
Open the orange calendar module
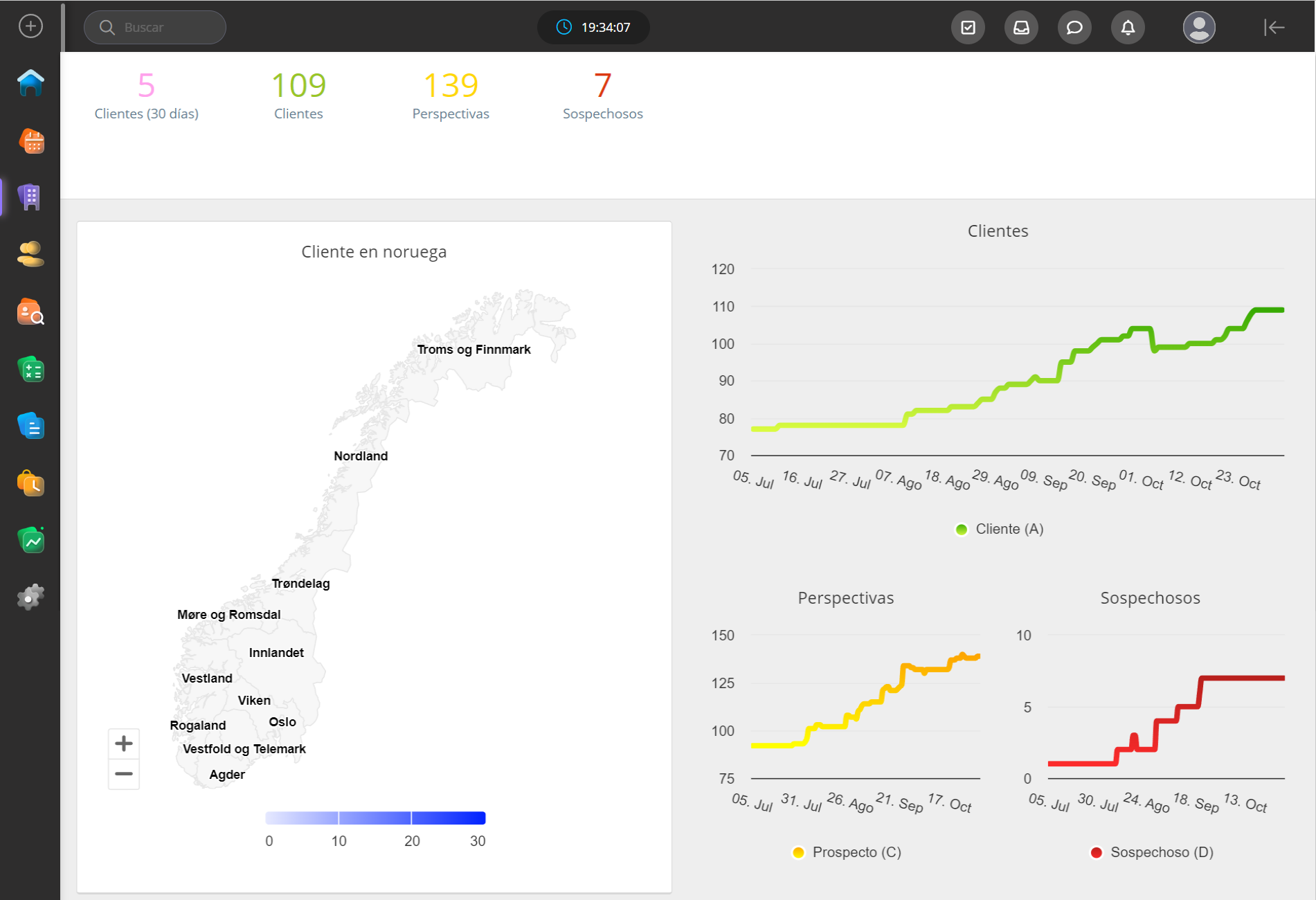tap(30, 141)
